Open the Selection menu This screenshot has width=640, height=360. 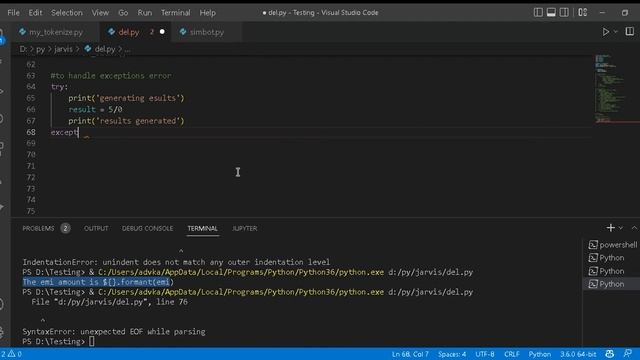coord(67,13)
